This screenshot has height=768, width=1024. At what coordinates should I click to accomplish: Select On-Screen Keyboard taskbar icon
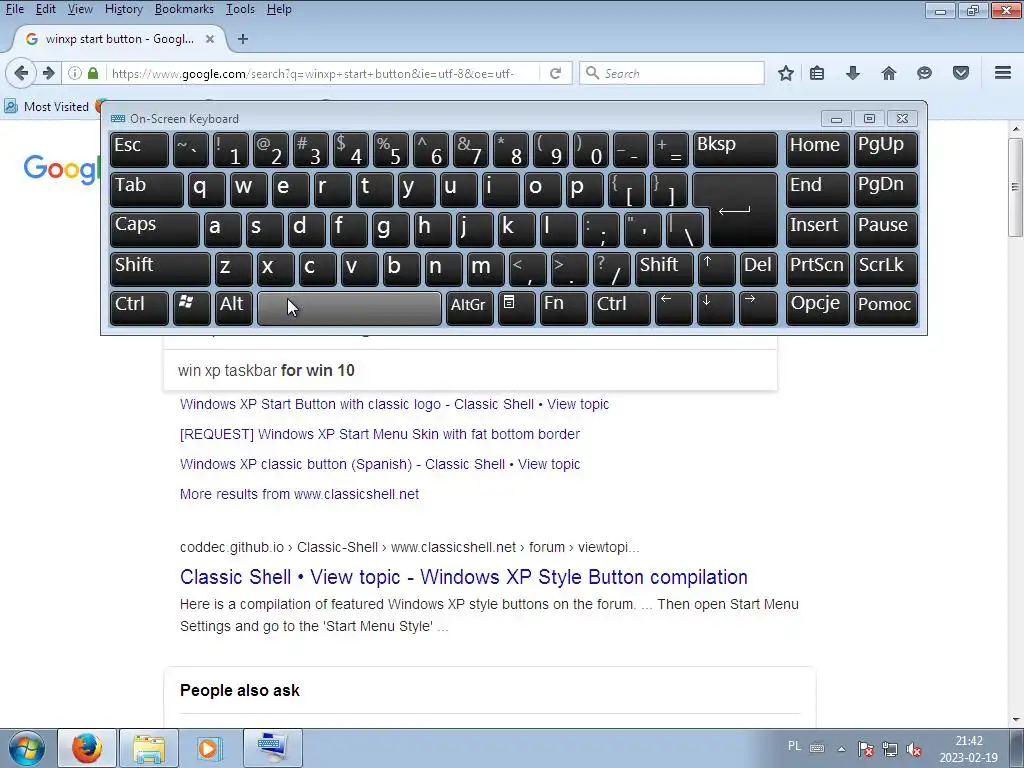[272, 748]
